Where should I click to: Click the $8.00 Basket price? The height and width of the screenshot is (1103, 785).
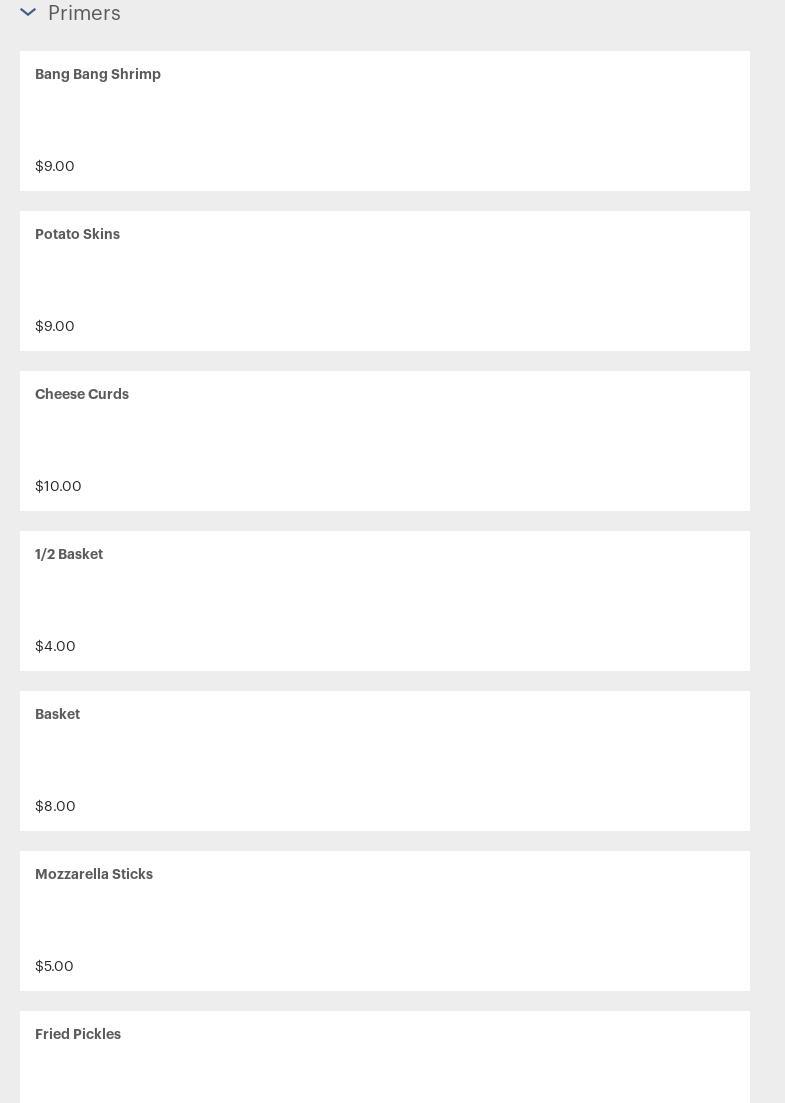[55, 806]
